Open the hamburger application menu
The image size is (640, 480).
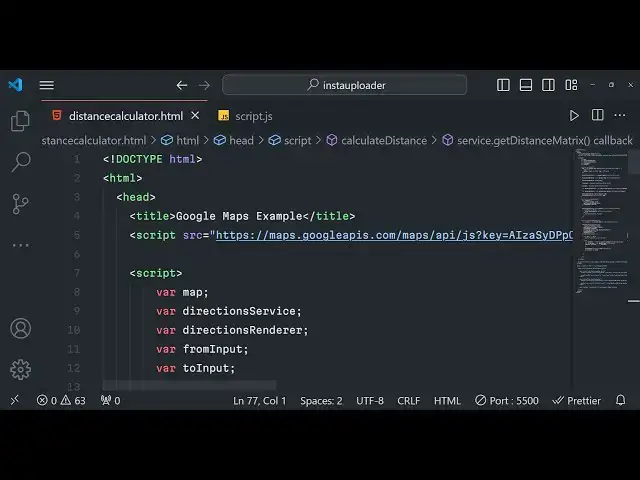47,85
